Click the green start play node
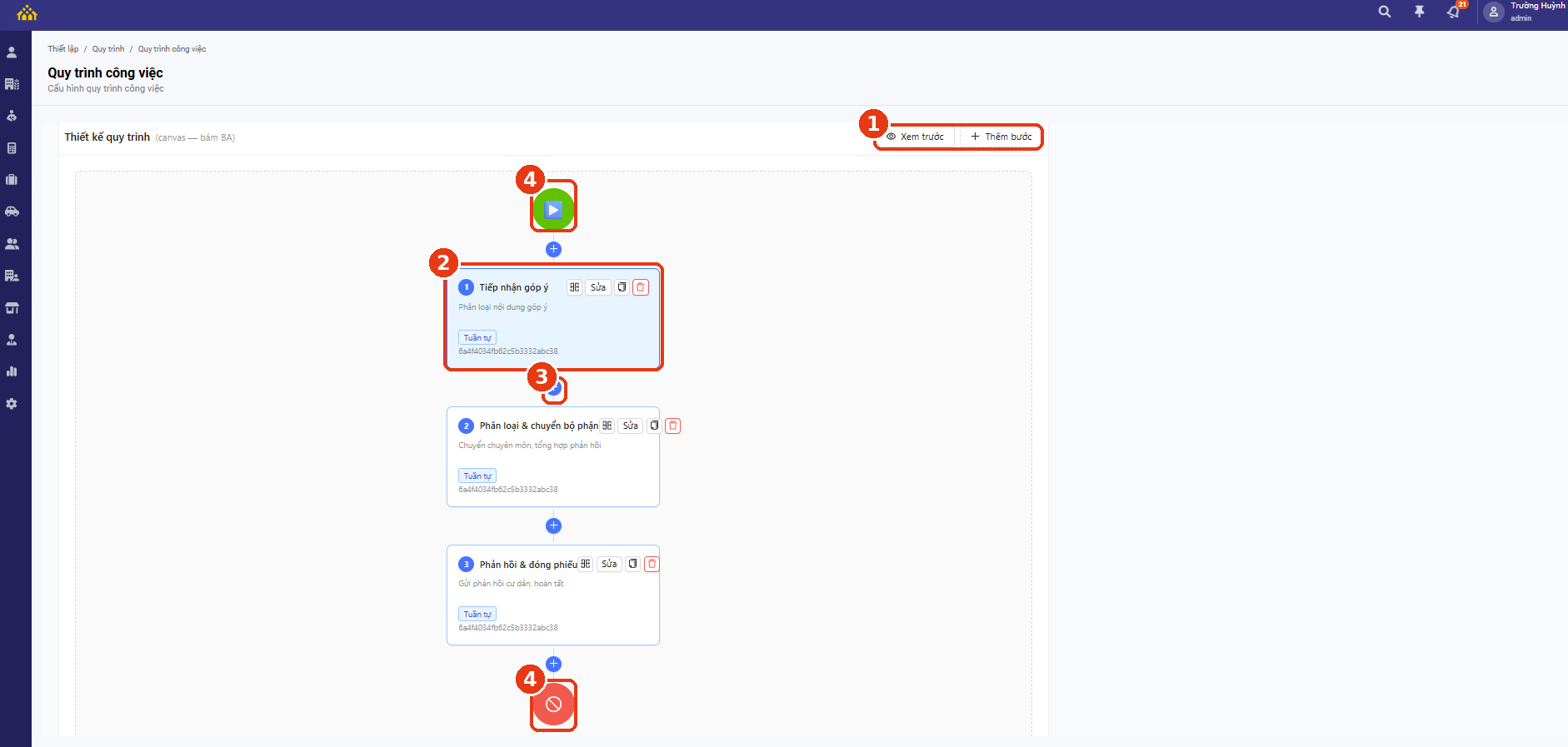 553,210
